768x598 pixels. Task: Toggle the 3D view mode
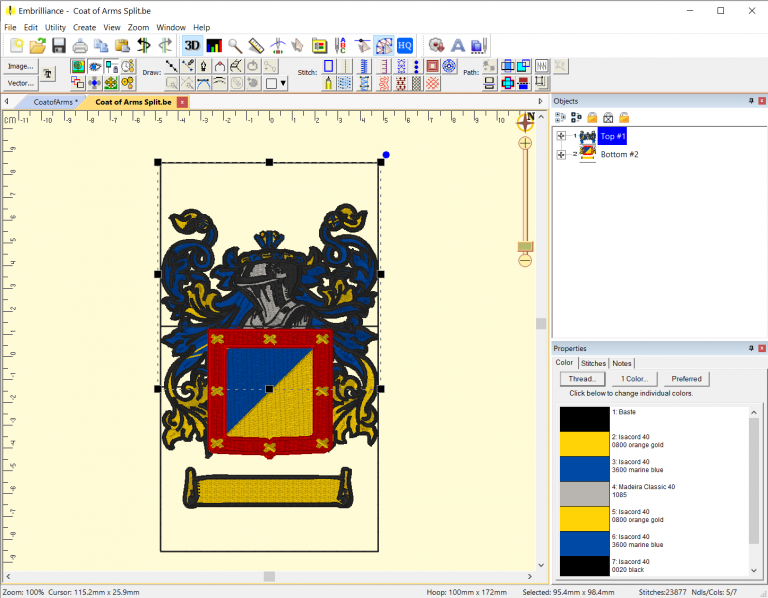tap(192, 45)
